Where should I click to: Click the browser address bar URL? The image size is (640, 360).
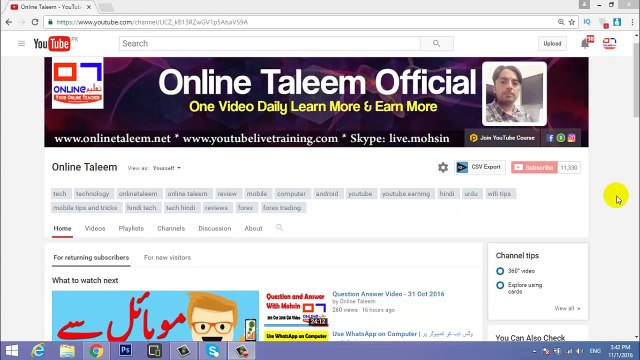[x=152, y=22]
